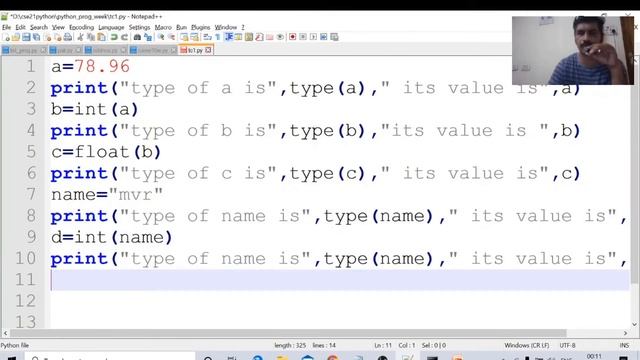Toggle INS insert mode in status bar
The image size is (640, 360).
click(x=624, y=345)
